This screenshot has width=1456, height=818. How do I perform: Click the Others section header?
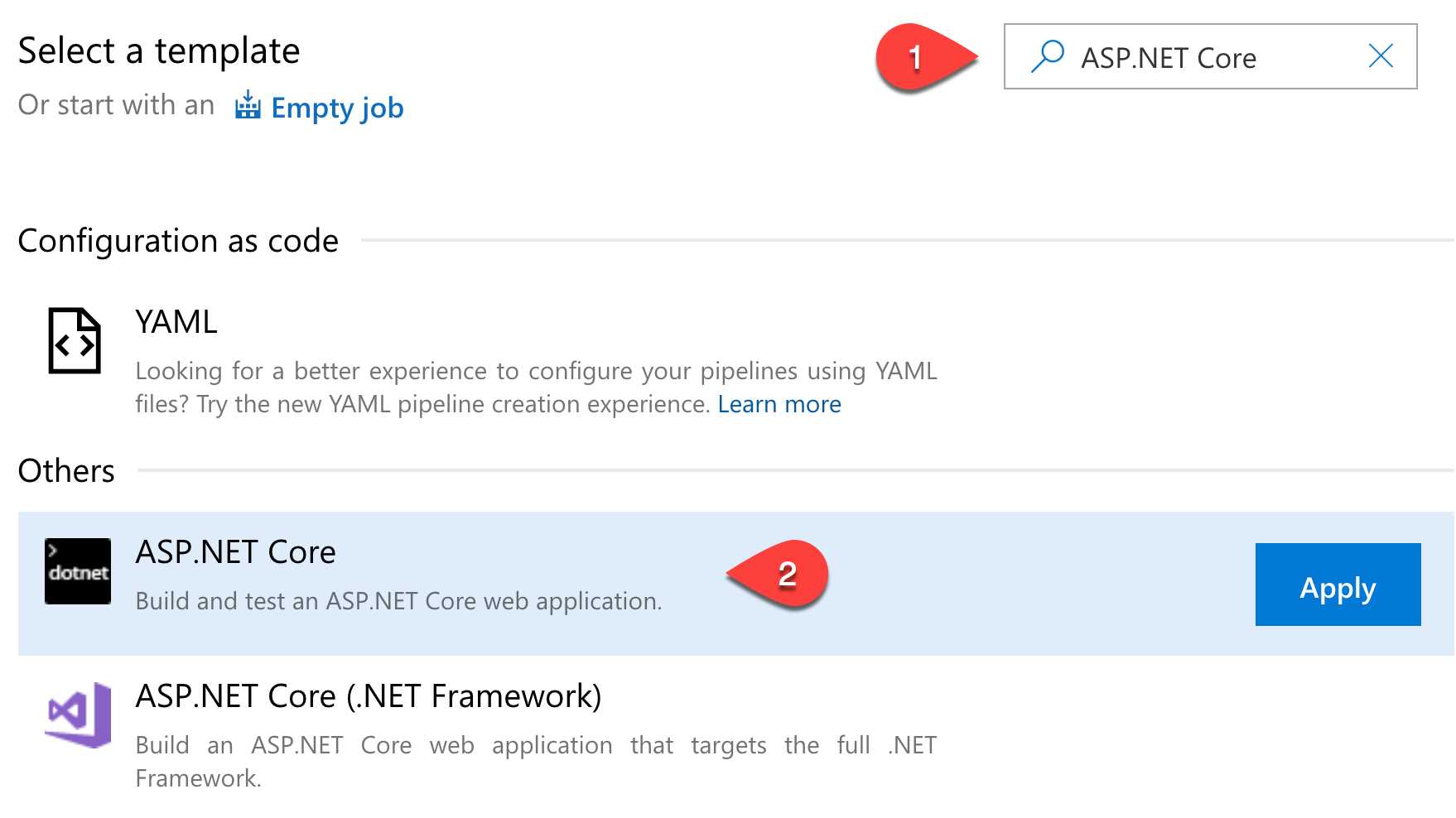(65, 470)
